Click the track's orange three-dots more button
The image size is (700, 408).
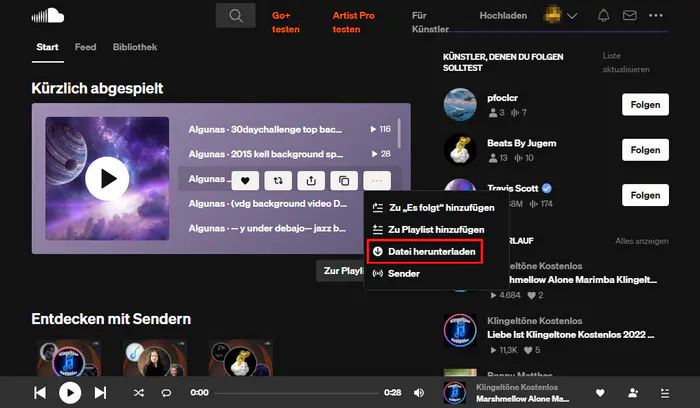[377, 181]
